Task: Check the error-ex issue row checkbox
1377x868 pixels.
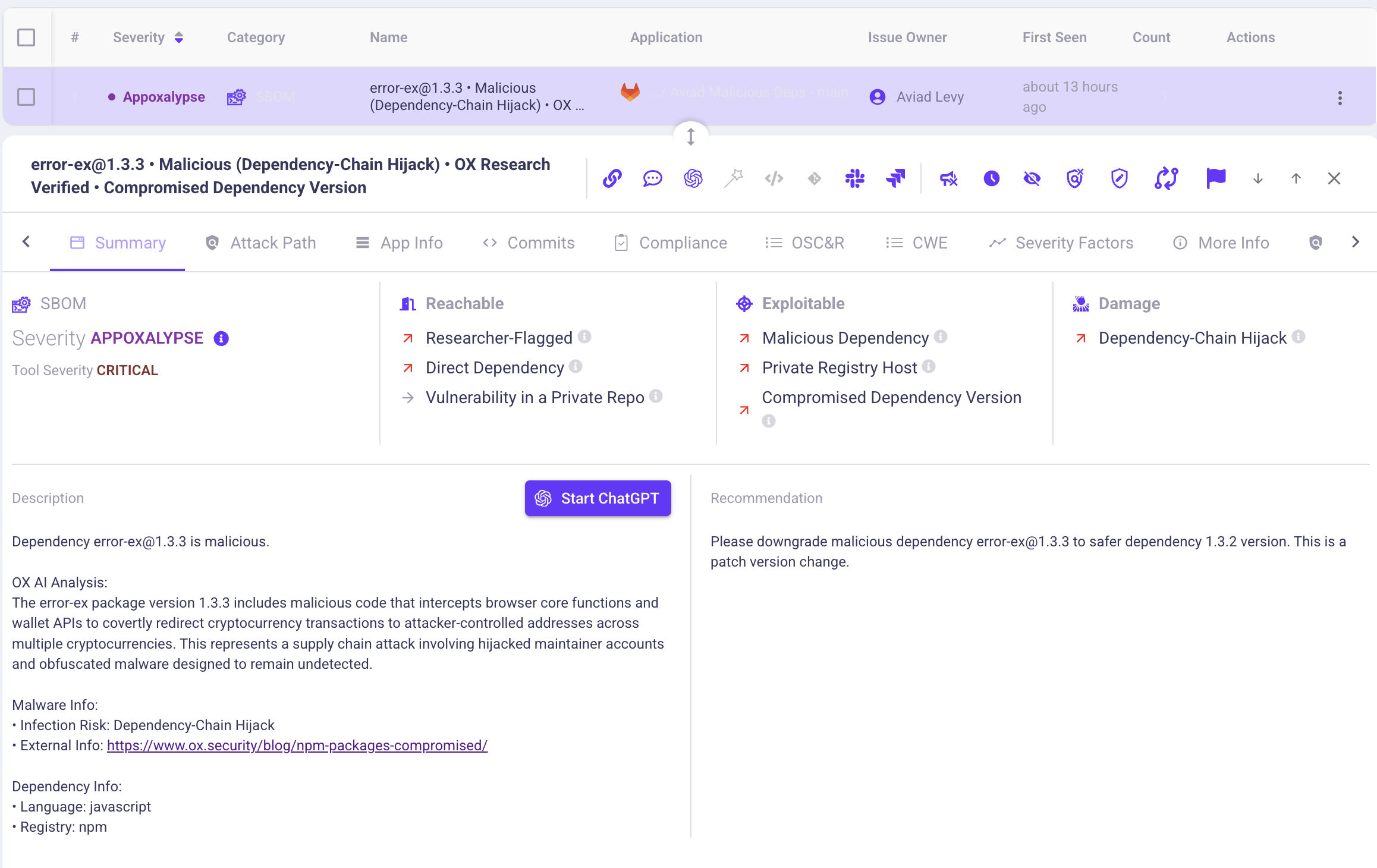Action: coord(26,97)
